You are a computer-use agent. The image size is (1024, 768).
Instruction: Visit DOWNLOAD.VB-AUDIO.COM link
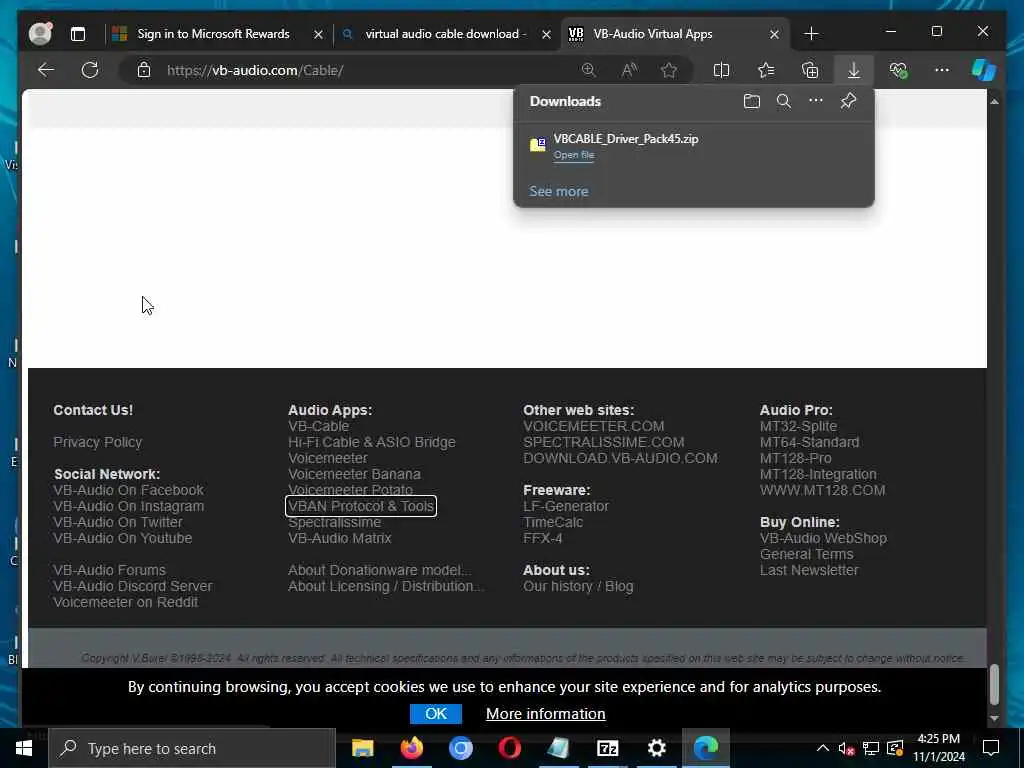point(620,458)
